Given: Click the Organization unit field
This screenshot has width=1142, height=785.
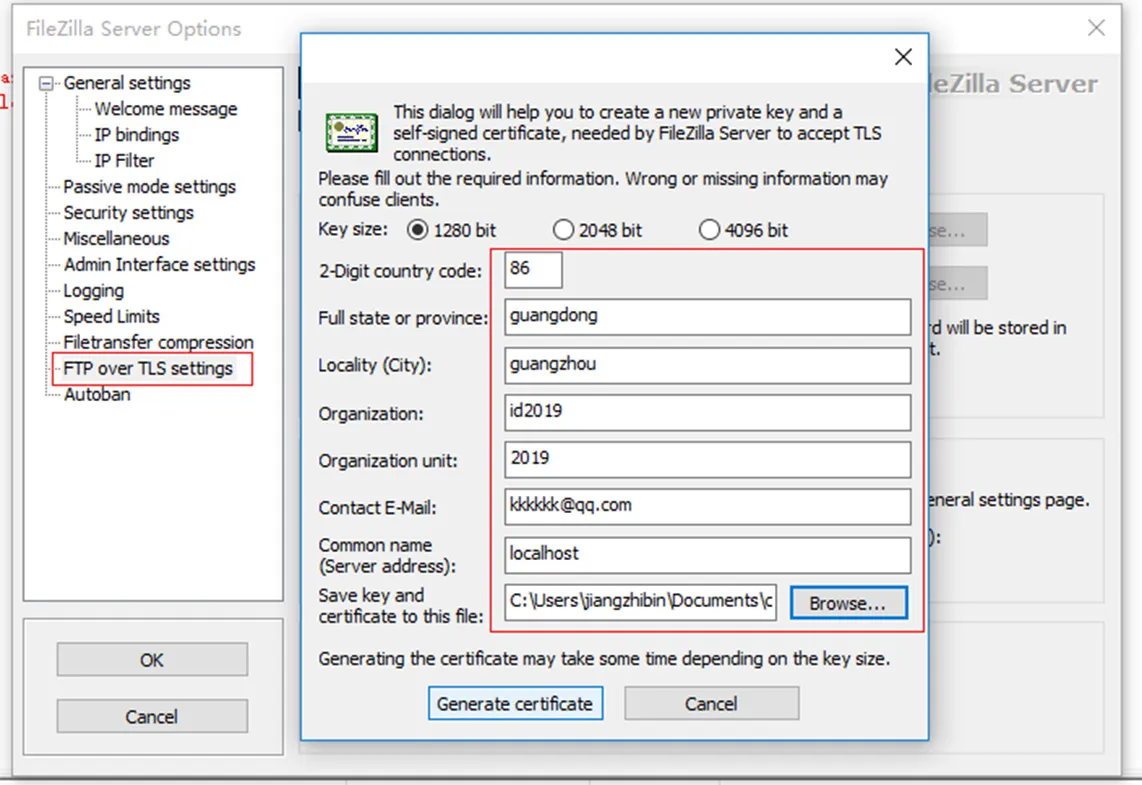Looking at the screenshot, I should tap(707, 459).
